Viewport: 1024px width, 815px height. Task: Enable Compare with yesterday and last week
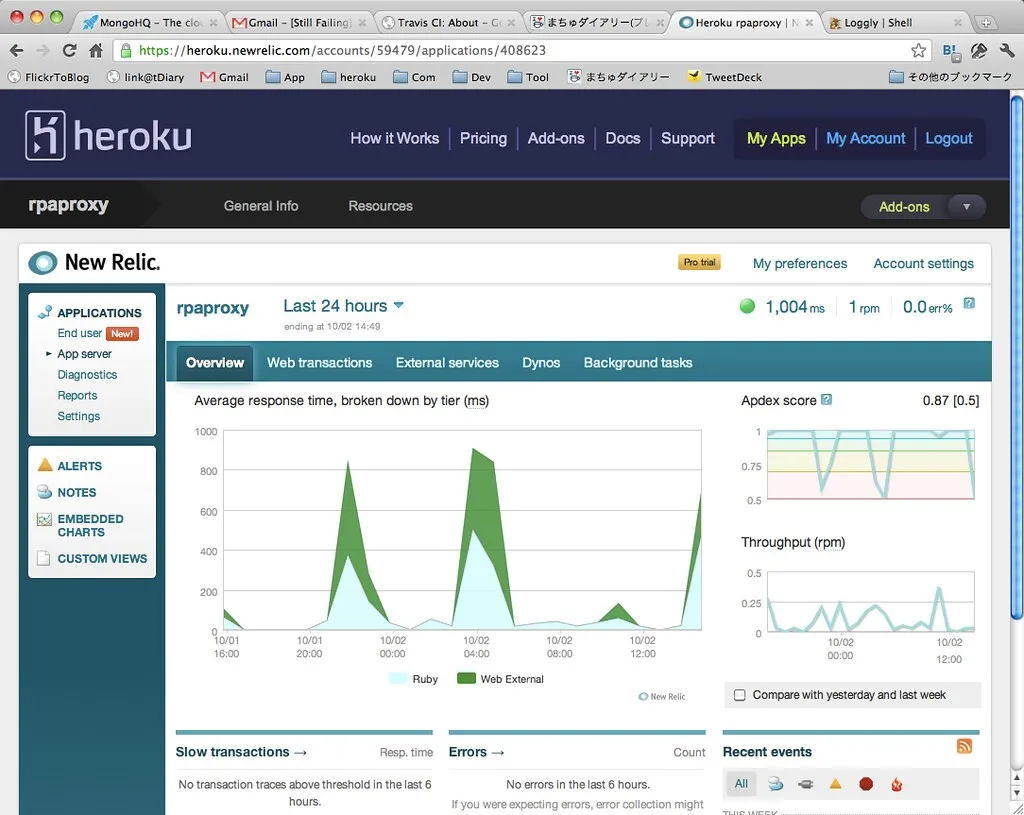click(740, 695)
